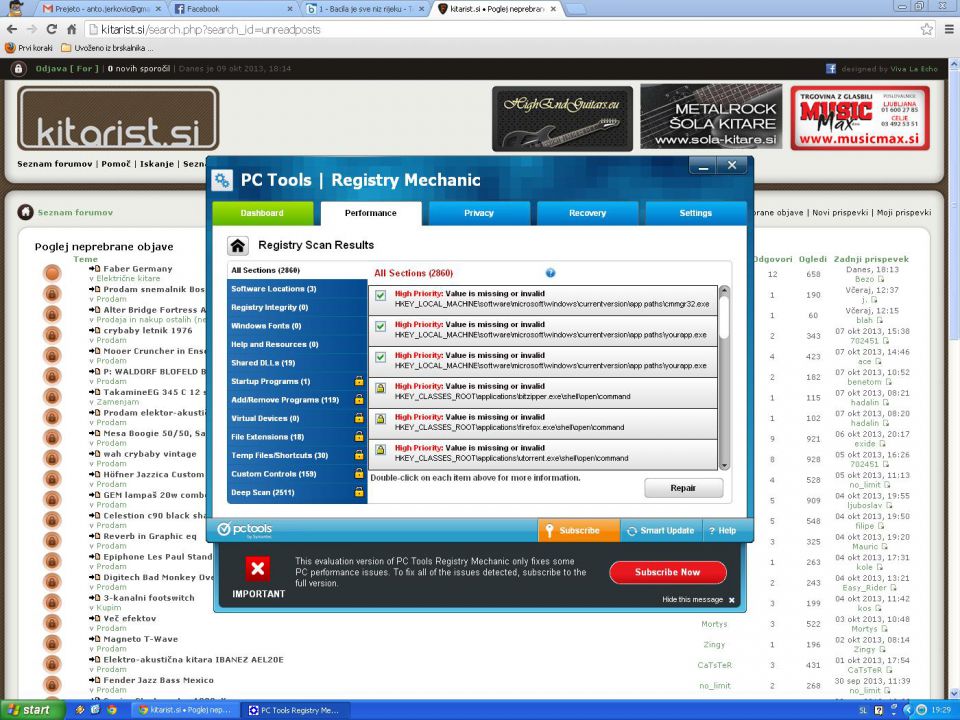Click the Seznam forumov breadcrumb link

pos(75,212)
